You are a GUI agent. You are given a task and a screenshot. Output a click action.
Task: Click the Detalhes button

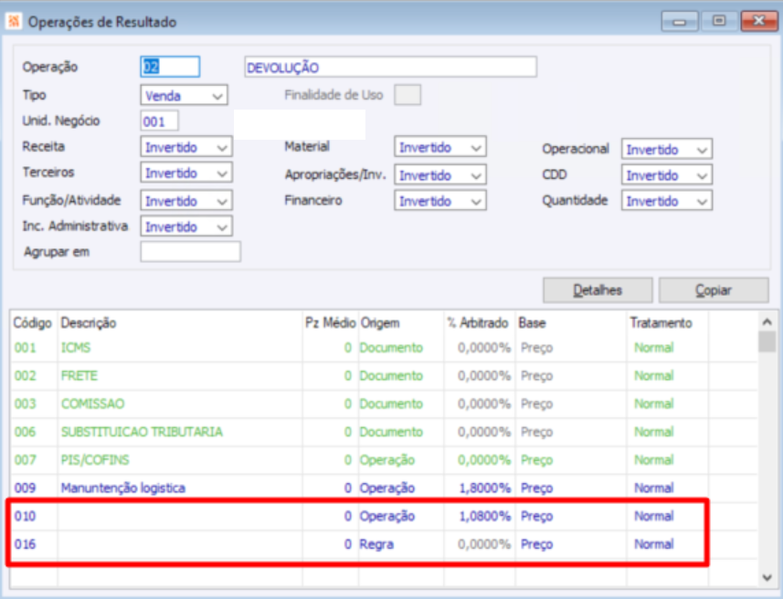click(598, 290)
